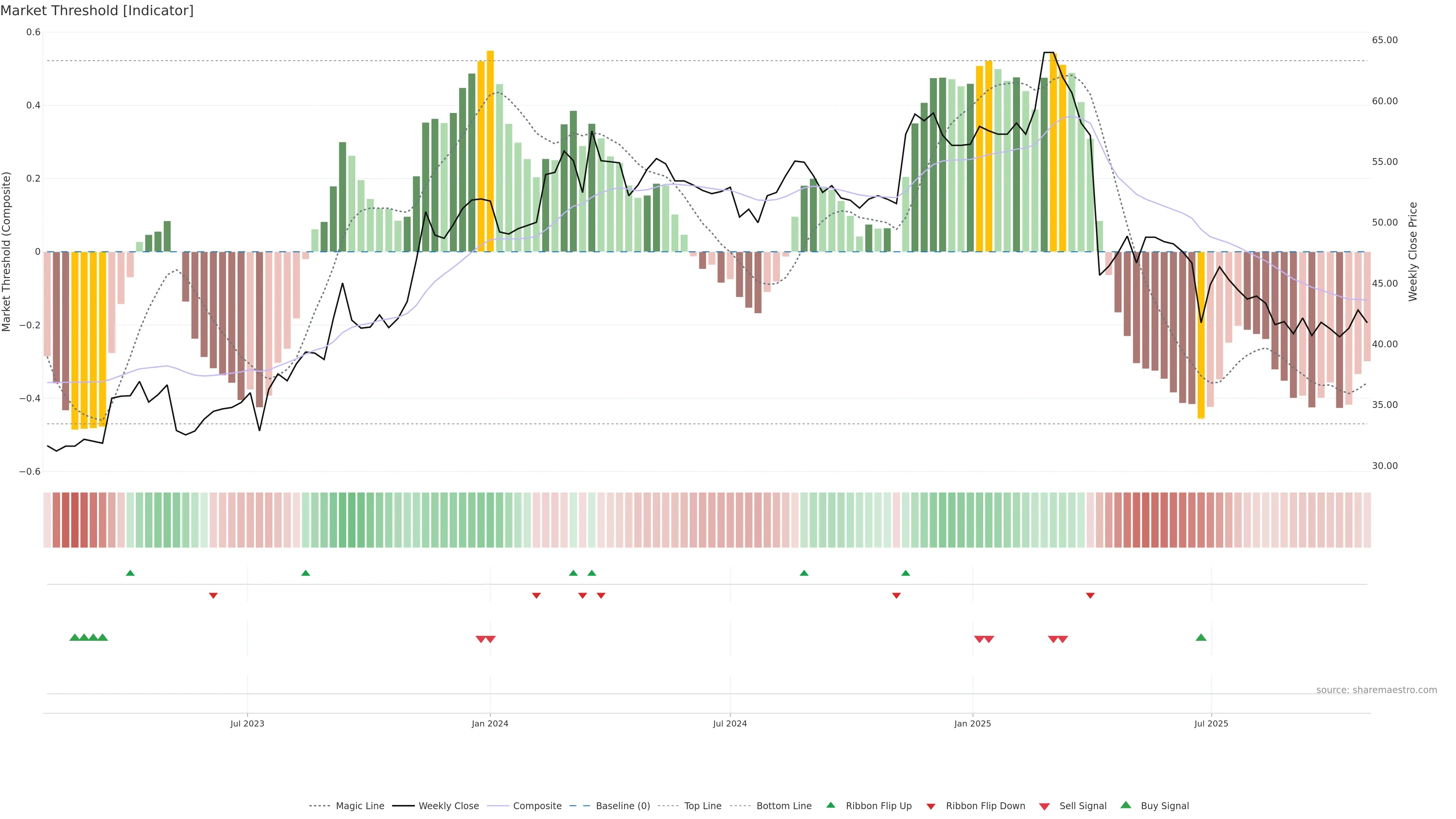This screenshot has height=819, width=1456.
Task: Click the first ribbon flip up marker on the left
Action: pos(130,573)
